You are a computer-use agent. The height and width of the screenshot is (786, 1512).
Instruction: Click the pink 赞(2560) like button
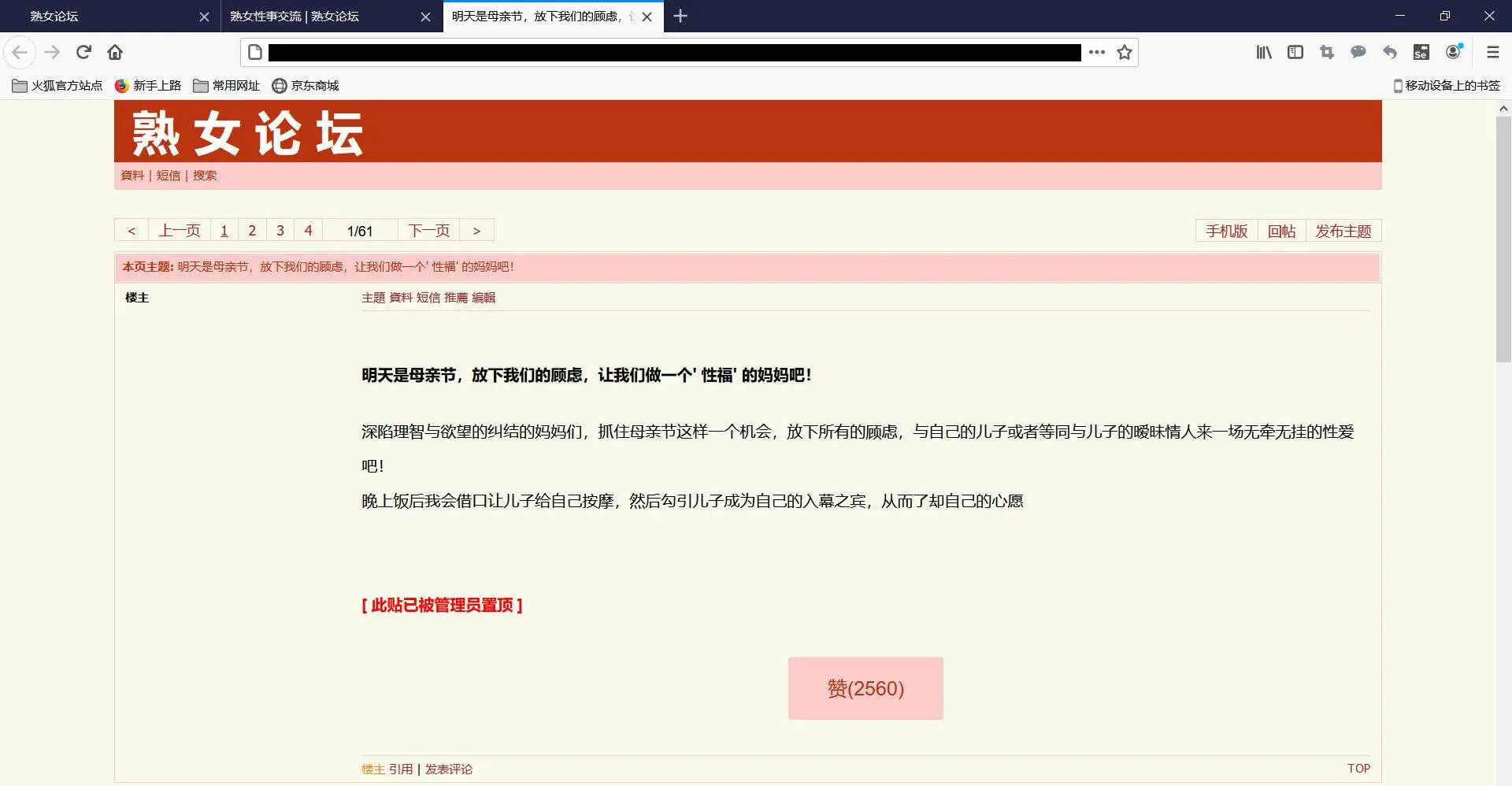[865, 688]
